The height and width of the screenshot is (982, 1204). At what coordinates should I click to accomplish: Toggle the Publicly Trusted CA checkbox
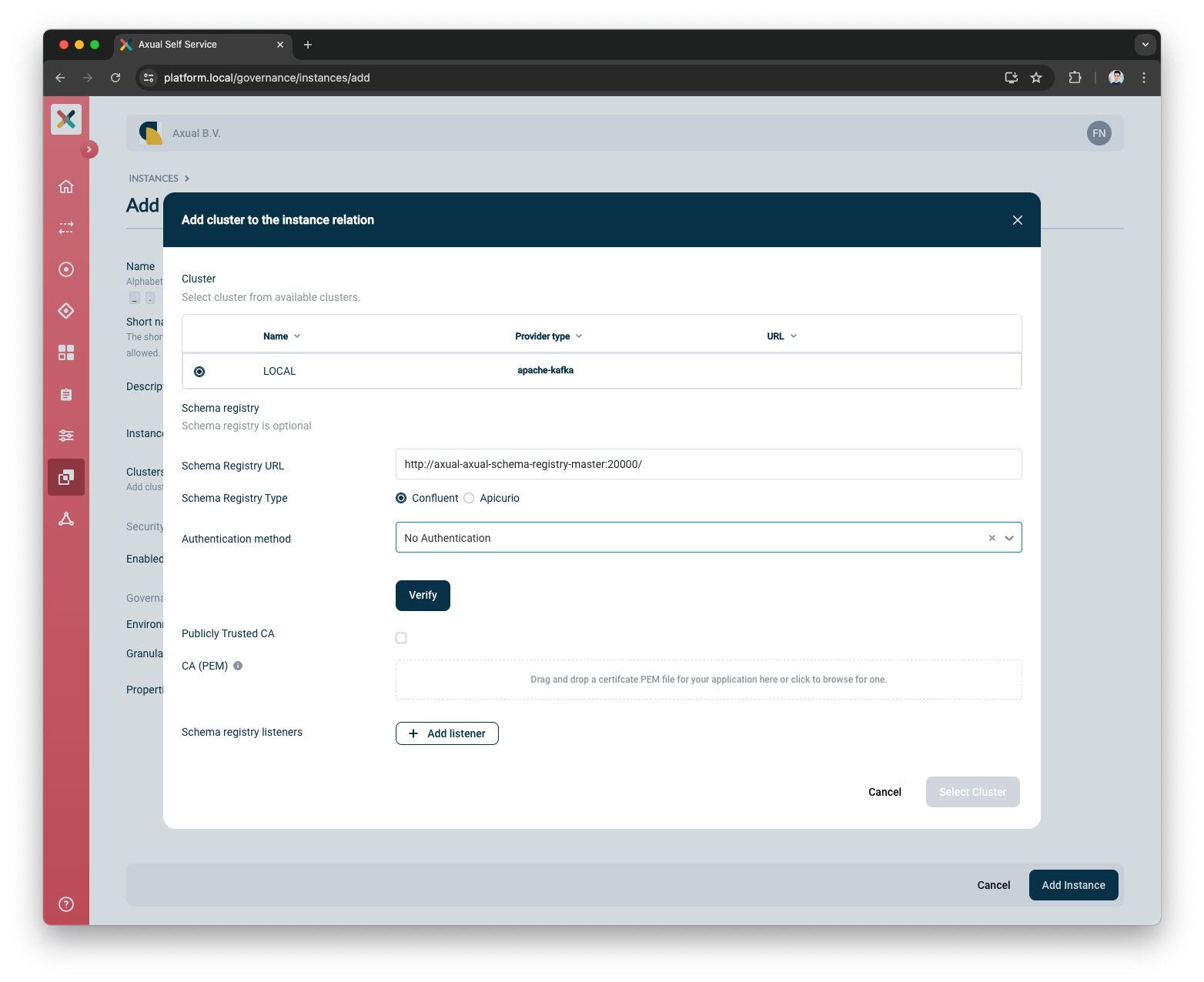tap(401, 638)
